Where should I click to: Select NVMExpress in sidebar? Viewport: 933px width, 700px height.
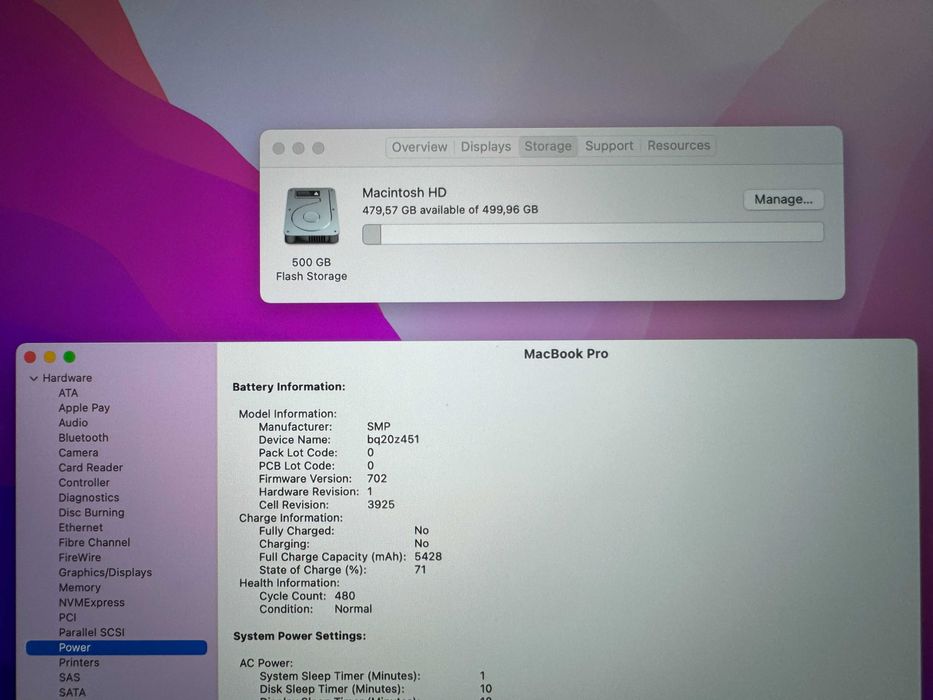pyautogui.click(x=91, y=602)
